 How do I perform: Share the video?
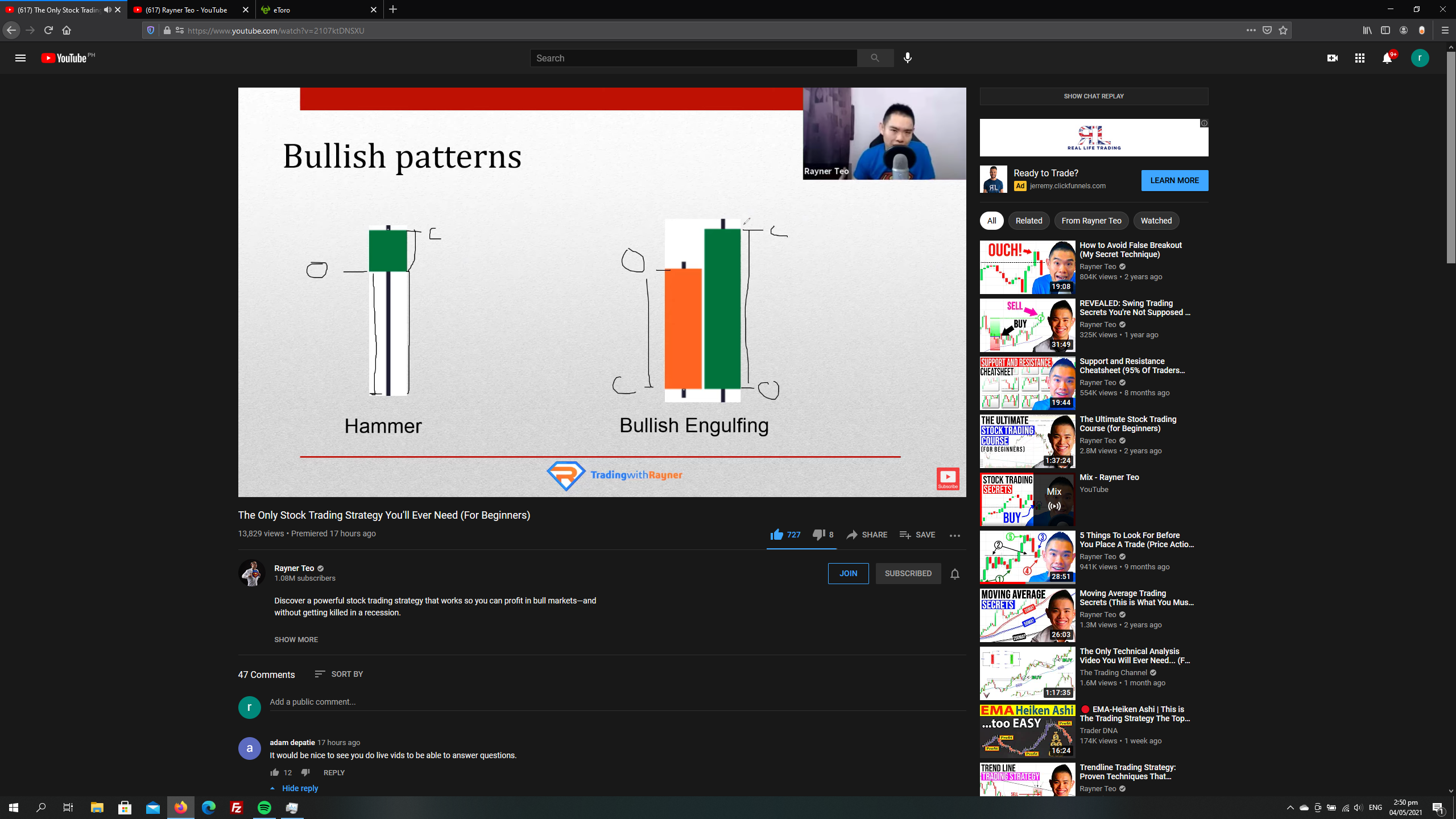pos(867,535)
